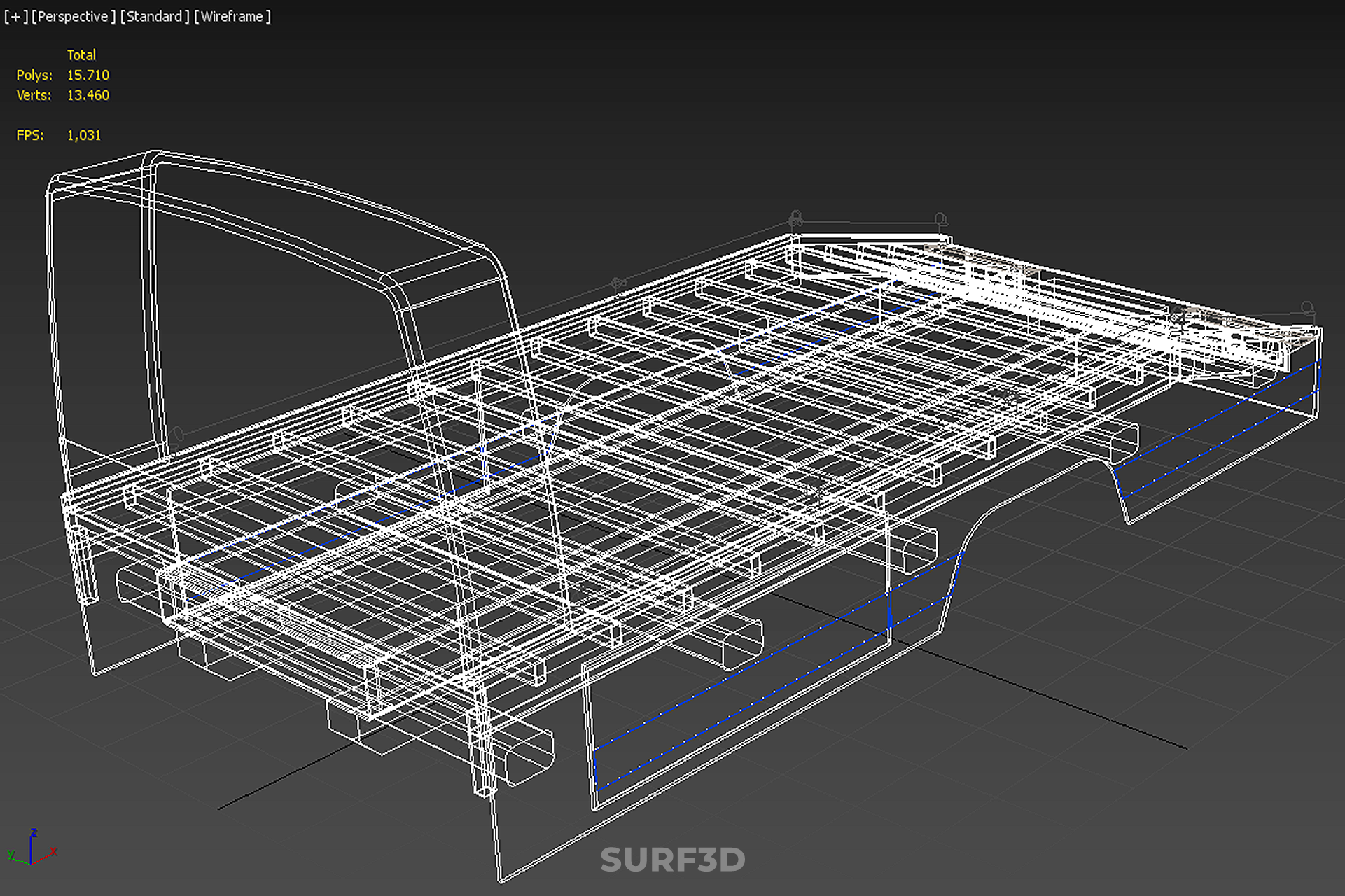
Task: Open the Standard viewport quality menu
Action: [x=154, y=16]
